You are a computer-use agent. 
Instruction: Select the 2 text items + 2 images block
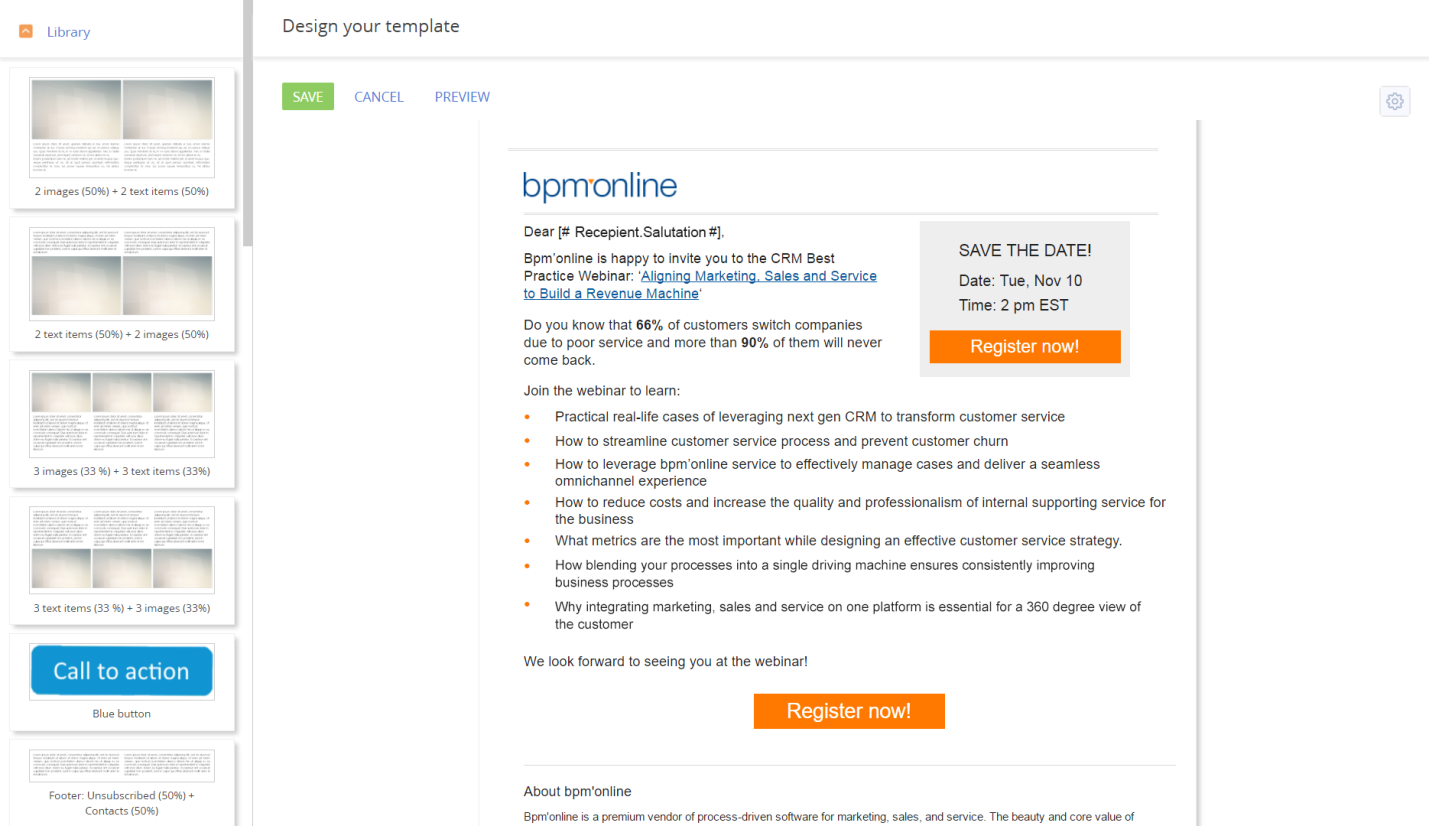(x=122, y=283)
